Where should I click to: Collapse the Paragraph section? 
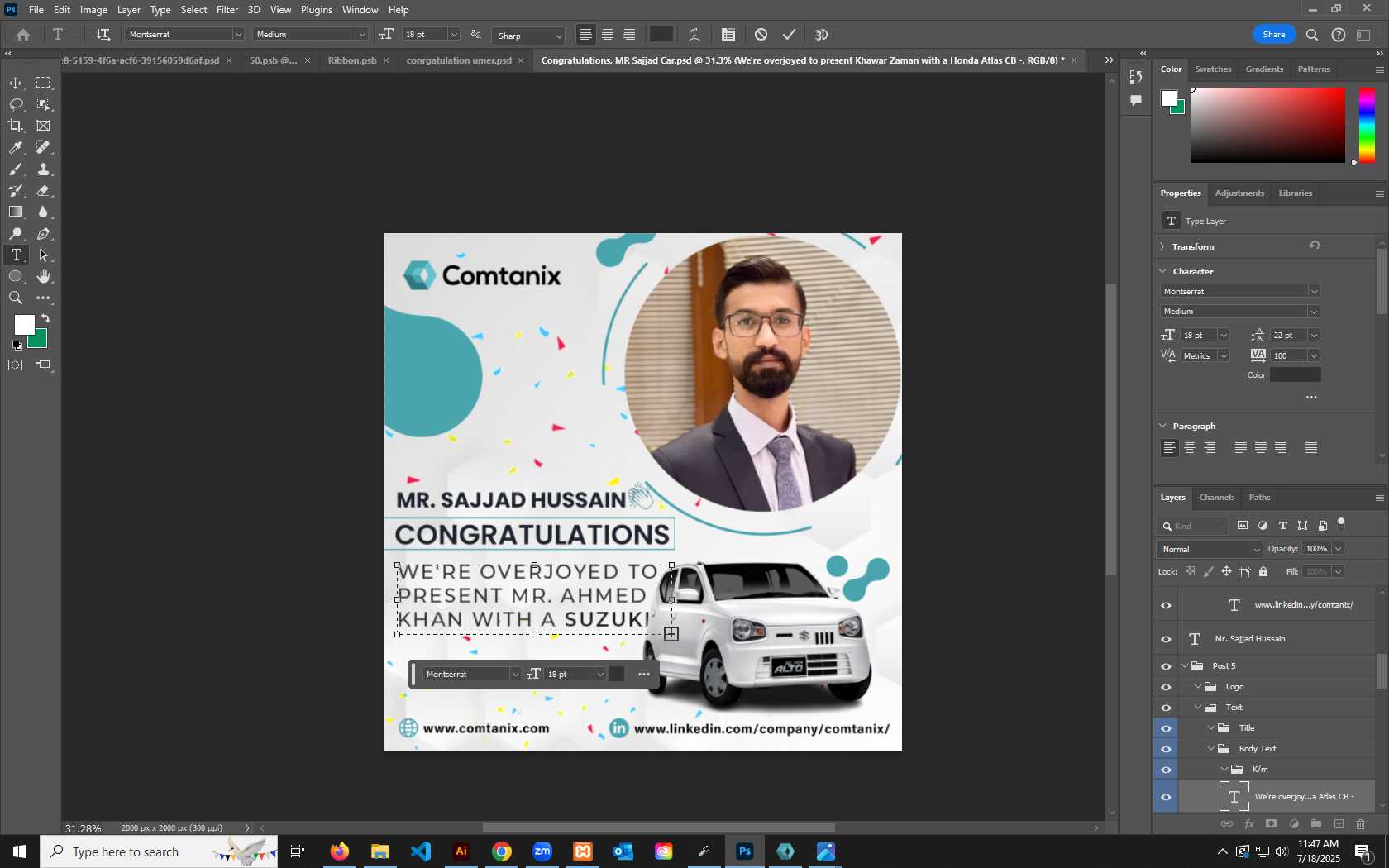(1162, 426)
